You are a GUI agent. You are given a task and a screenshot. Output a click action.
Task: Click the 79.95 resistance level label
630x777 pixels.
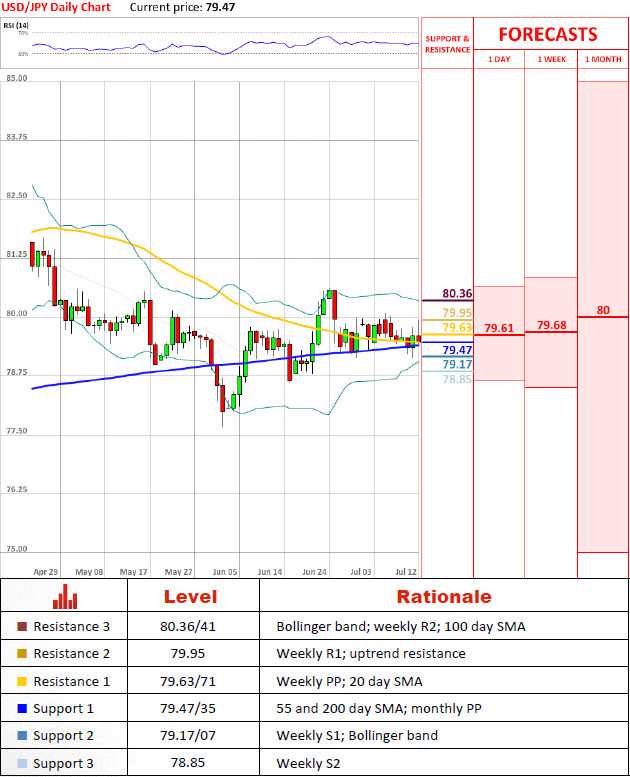coord(457,313)
